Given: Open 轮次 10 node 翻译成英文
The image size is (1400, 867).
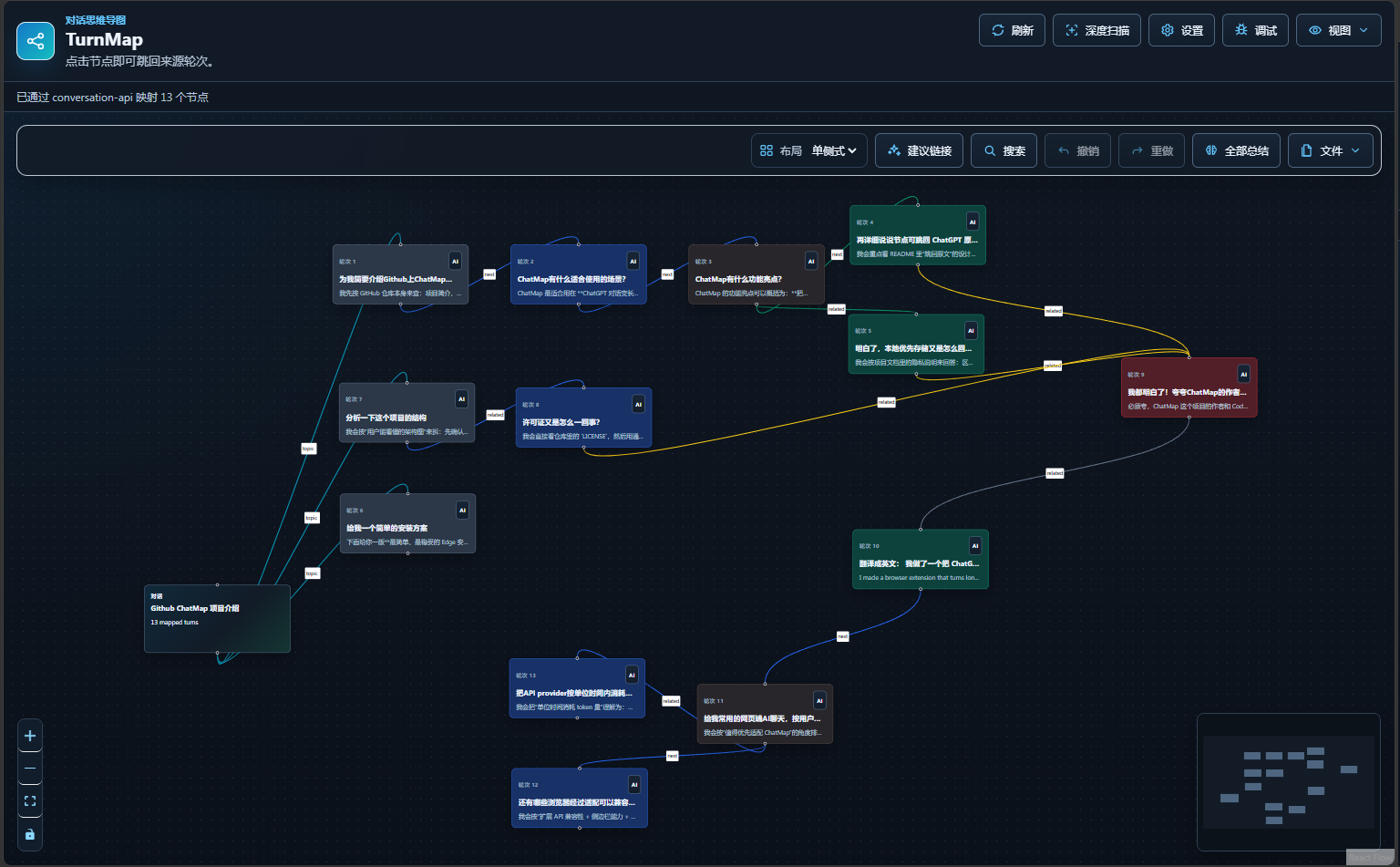Looking at the screenshot, I should 920,559.
